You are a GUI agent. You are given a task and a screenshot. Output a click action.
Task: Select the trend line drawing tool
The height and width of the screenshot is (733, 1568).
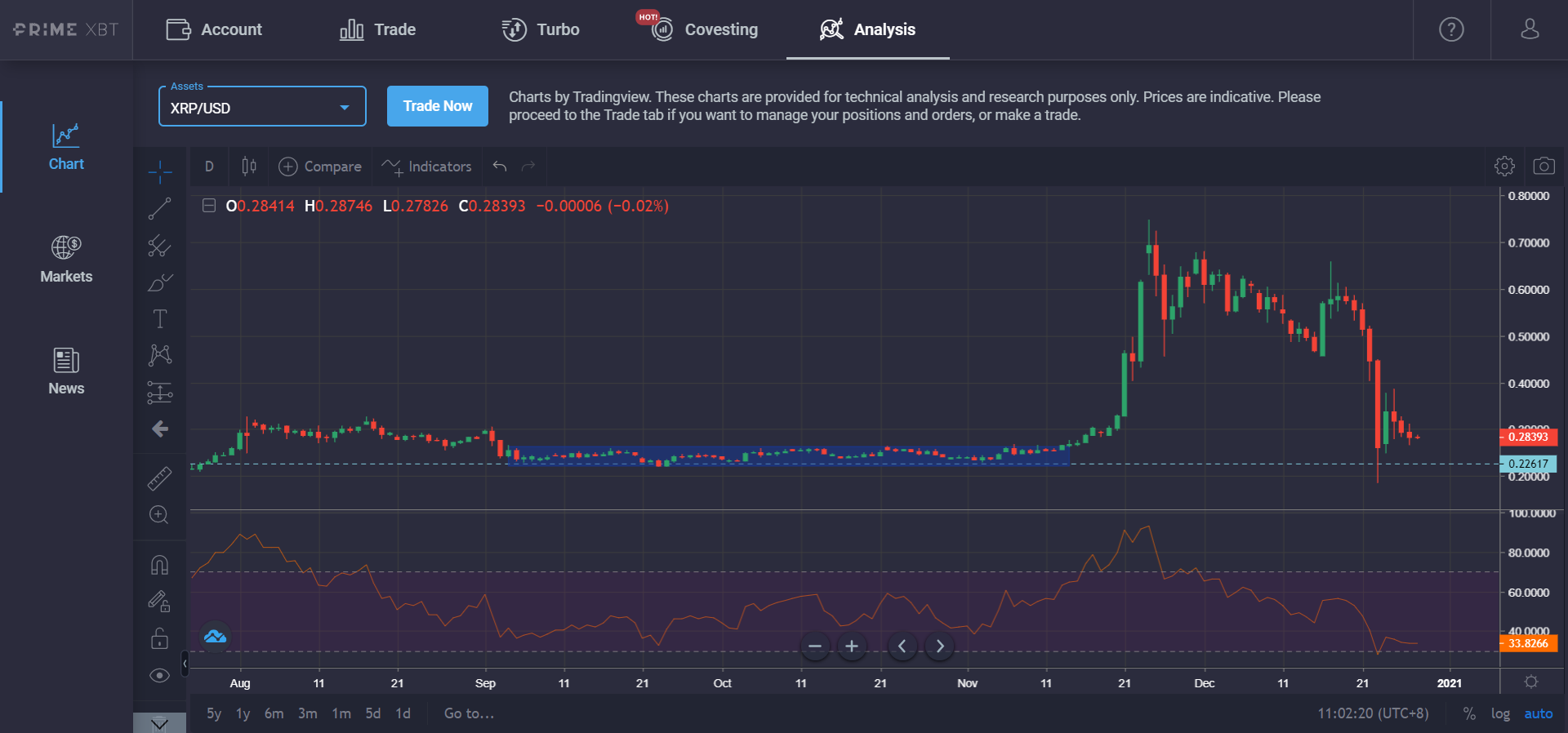tap(160, 209)
